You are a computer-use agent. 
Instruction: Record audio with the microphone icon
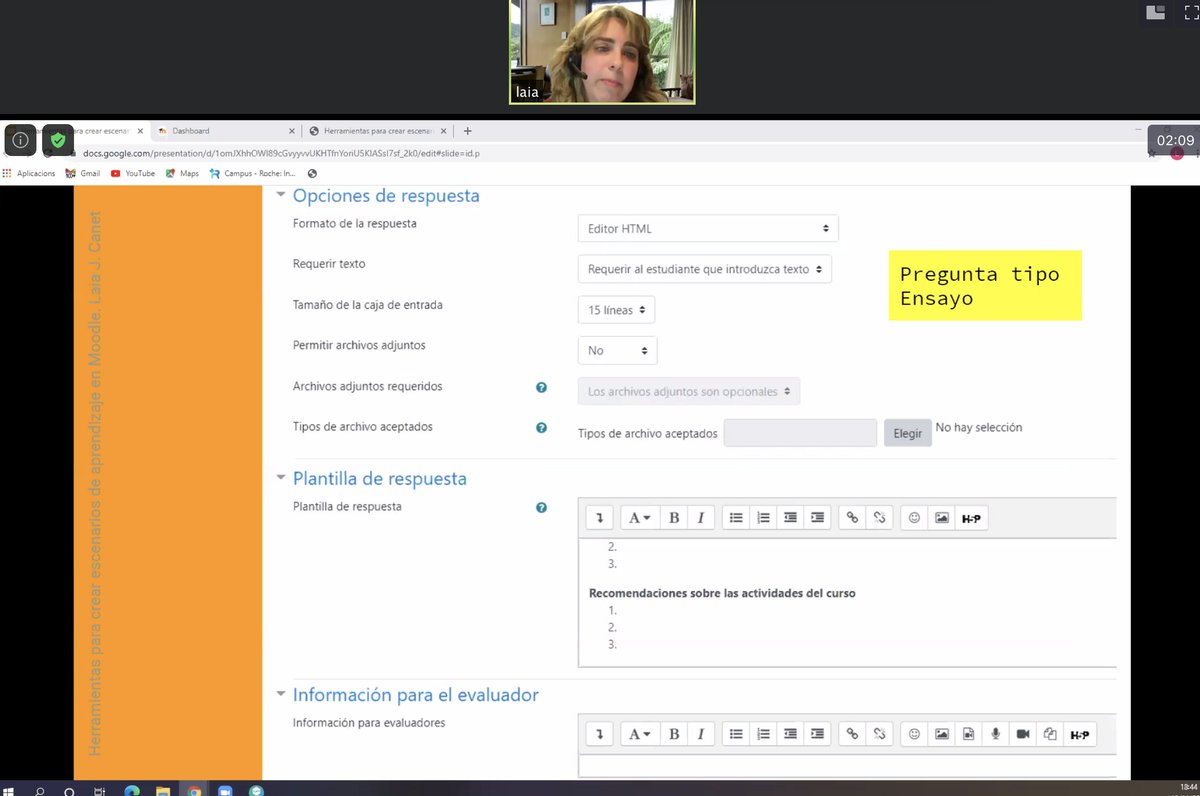point(996,733)
